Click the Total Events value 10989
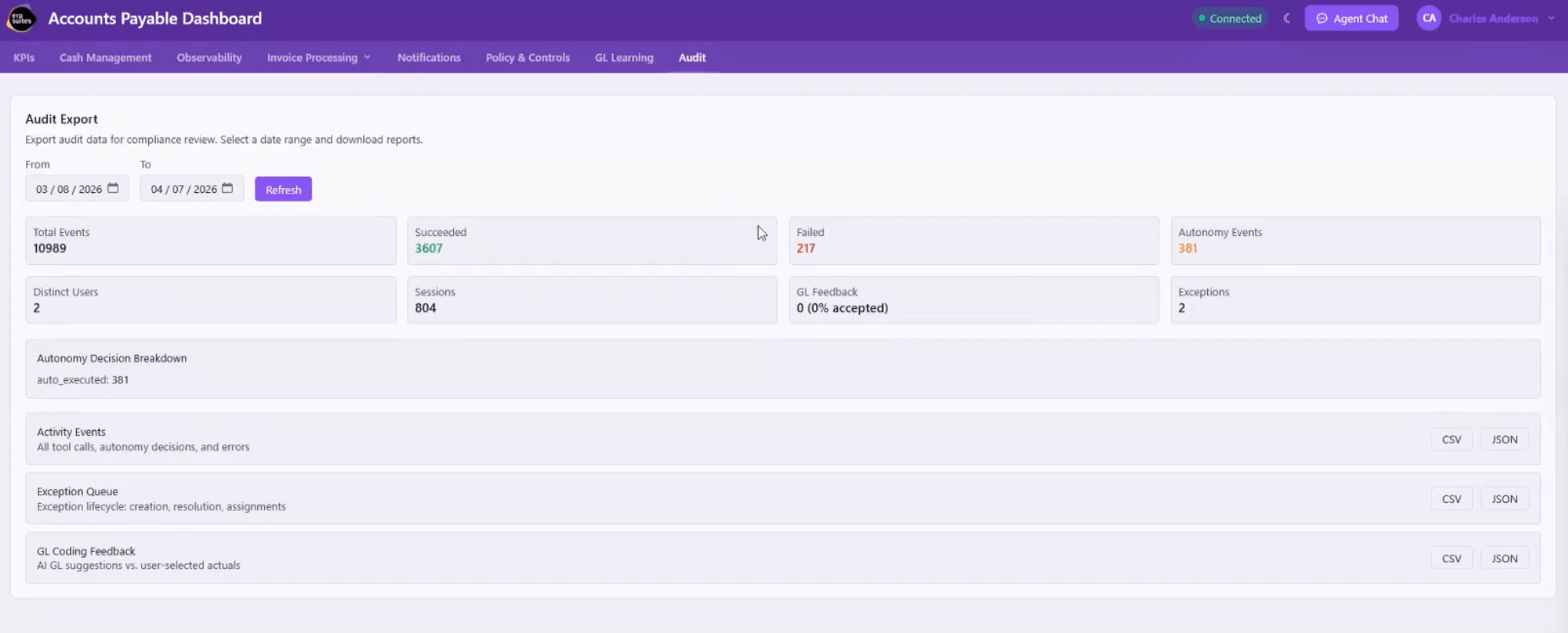 [x=50, y=248]
